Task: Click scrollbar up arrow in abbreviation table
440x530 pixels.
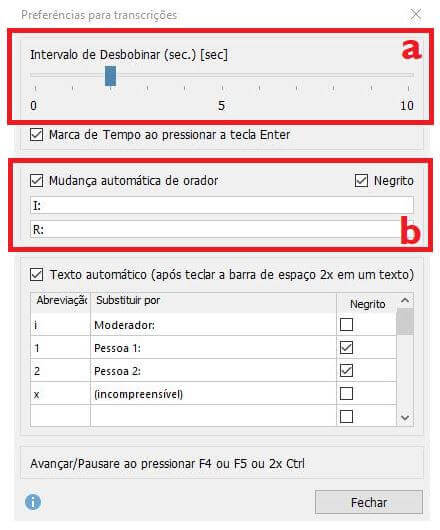Action: click(405, 300)
